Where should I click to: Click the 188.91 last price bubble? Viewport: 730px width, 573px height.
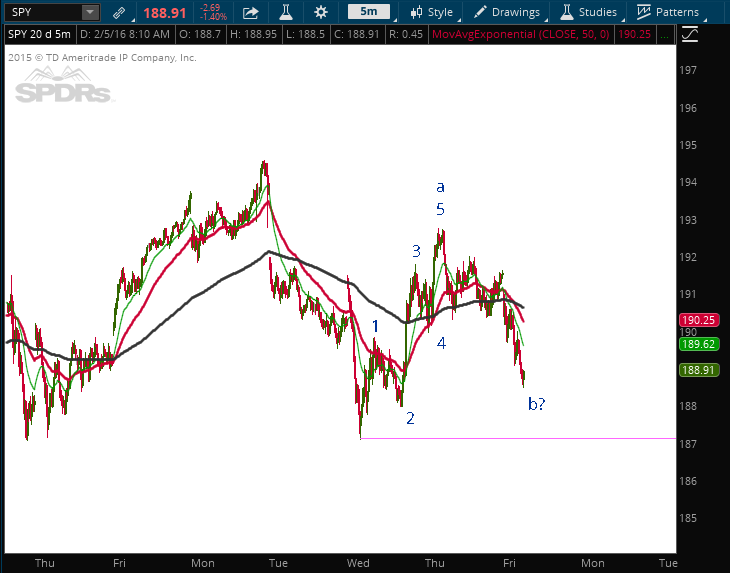(x=699, y=371)
